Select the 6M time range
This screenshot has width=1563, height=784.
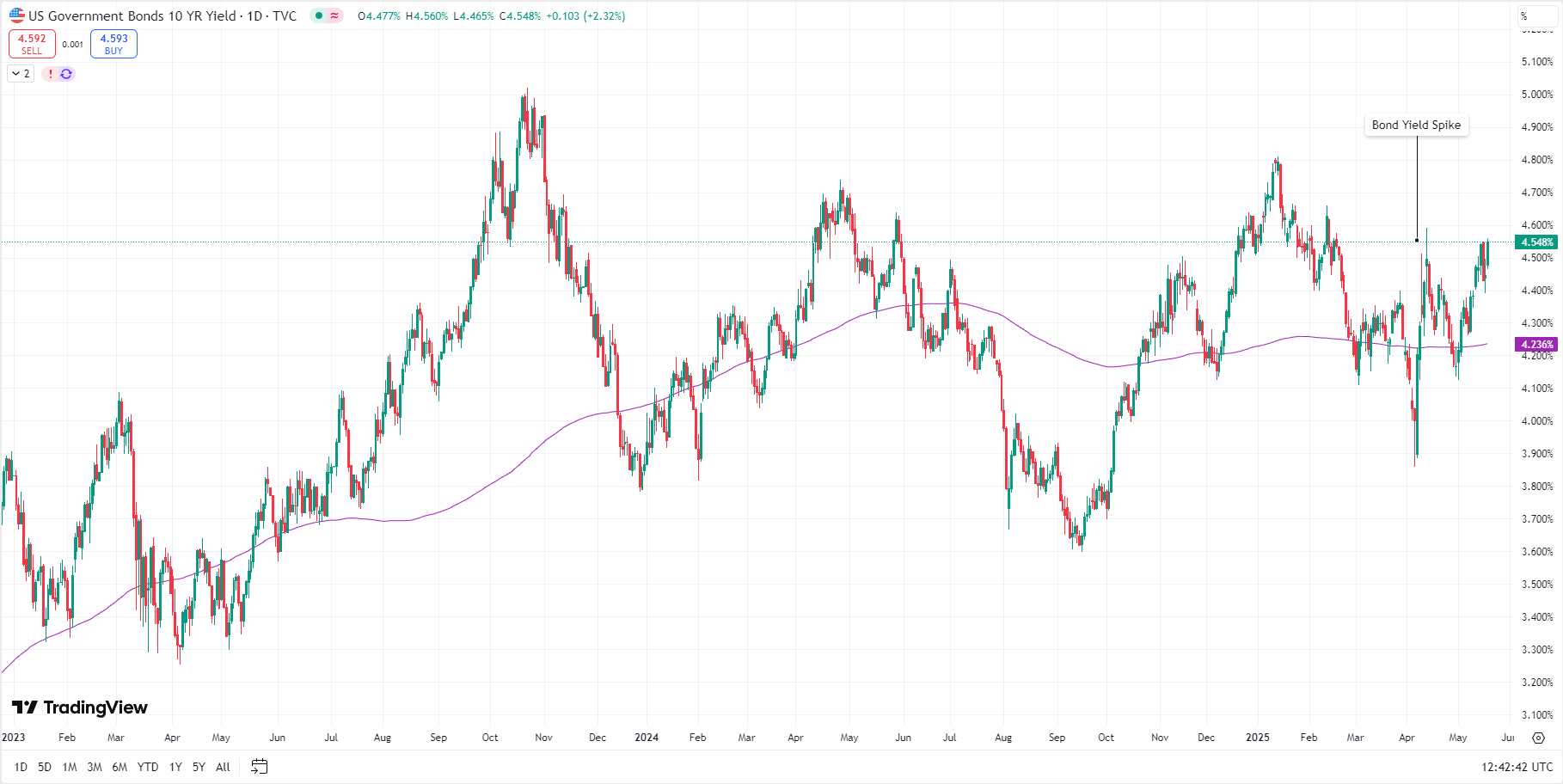[120, 767]
